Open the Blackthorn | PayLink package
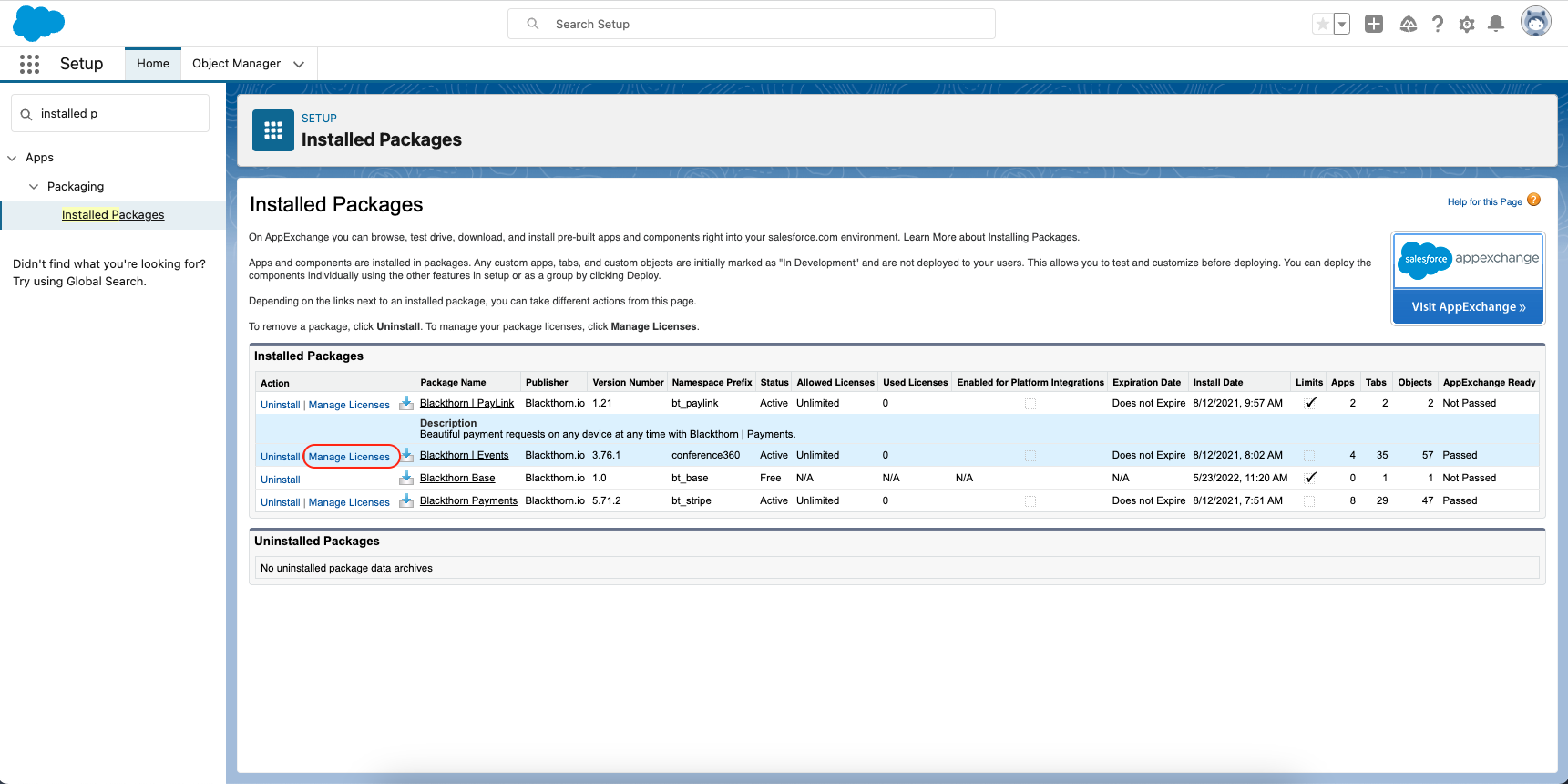Screen dimensions: 1568x784 466,403
